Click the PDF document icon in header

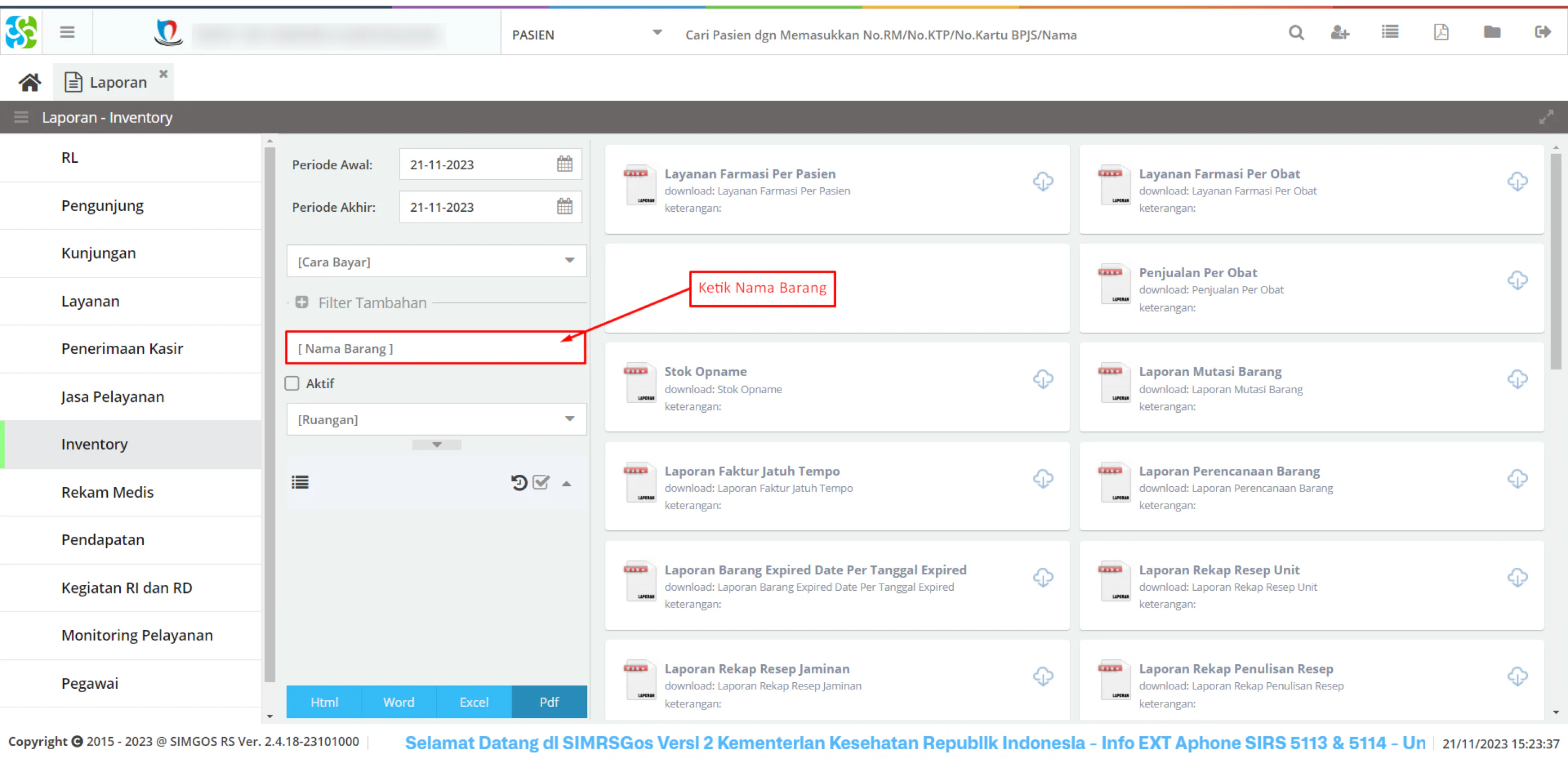click(1441, 32)
